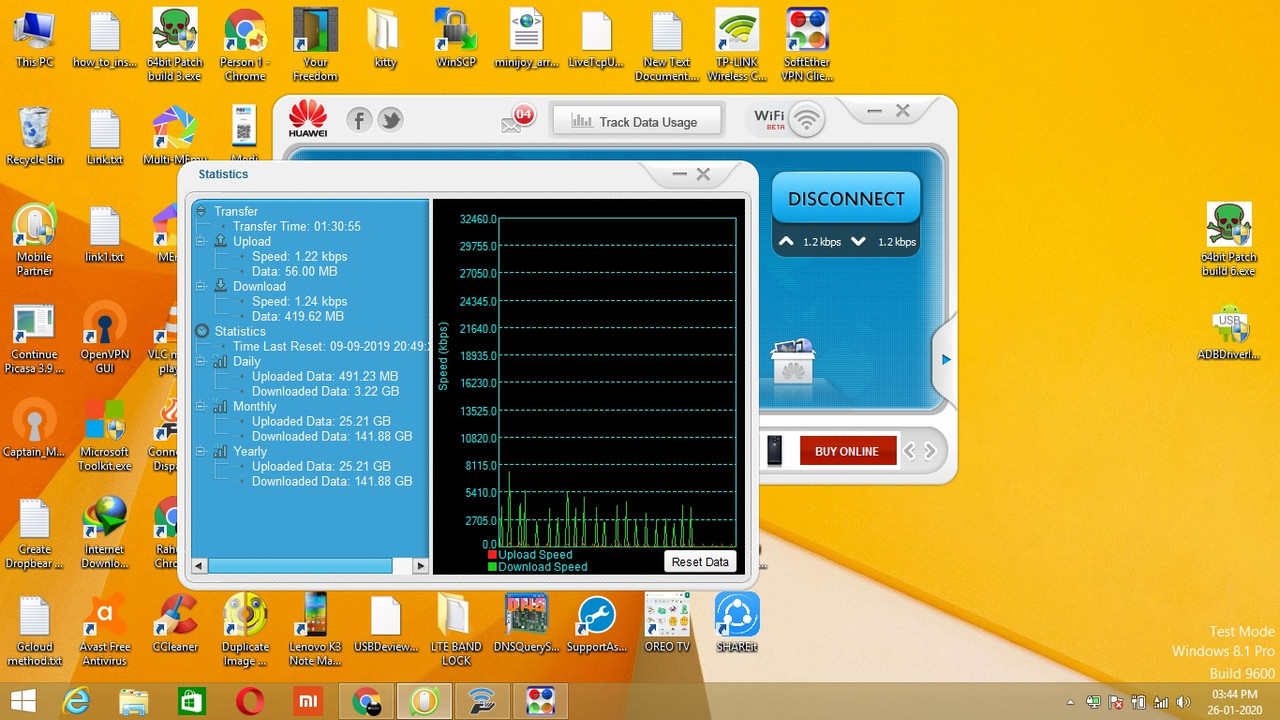Open OpenVPN GUI desktop icon
Image resolution: width=1280 pixels, height=720 pixels.
click(105, 340)
